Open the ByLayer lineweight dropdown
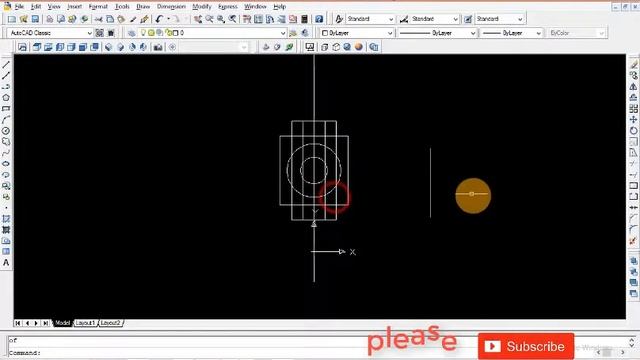The image size is (640, 360). (538, 33)
